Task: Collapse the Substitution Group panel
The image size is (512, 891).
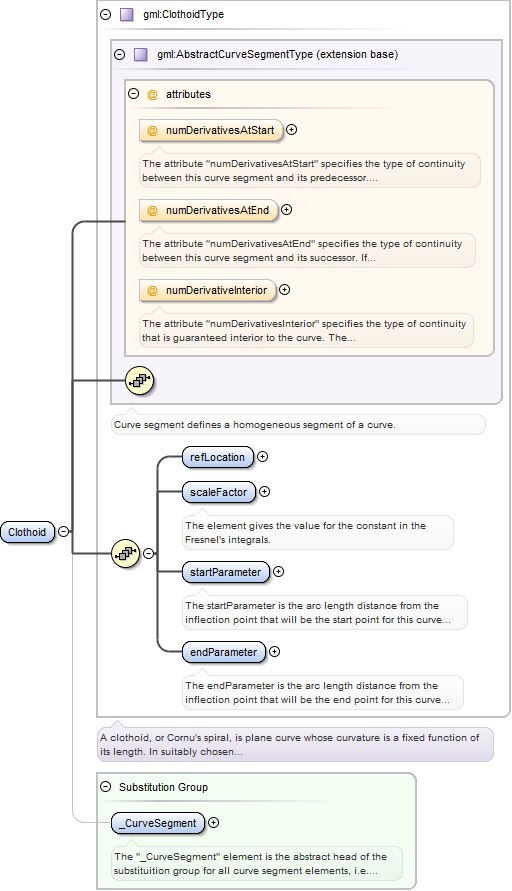Action: click(x=106, y=787)
